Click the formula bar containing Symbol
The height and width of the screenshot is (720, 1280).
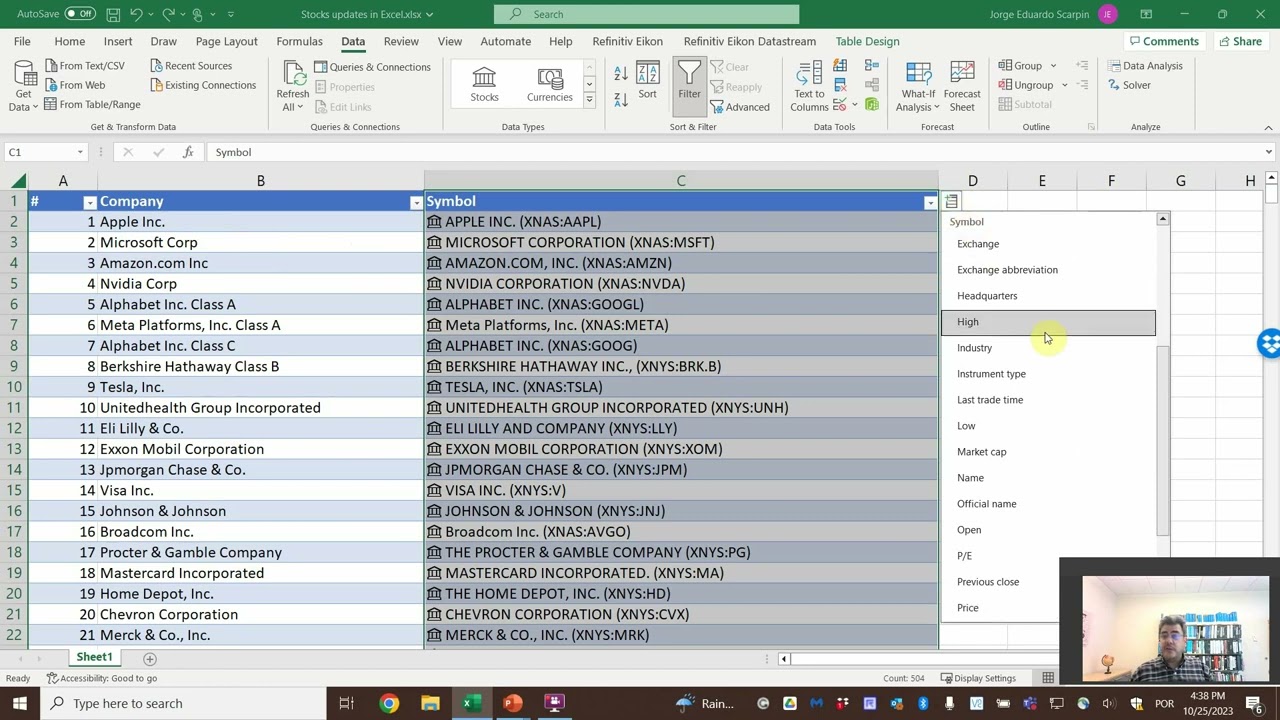point(735,152)
